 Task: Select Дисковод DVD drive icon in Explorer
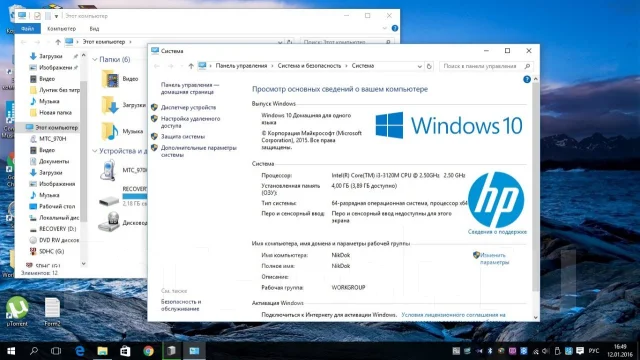pyautogui.click(x=109, y=222)
